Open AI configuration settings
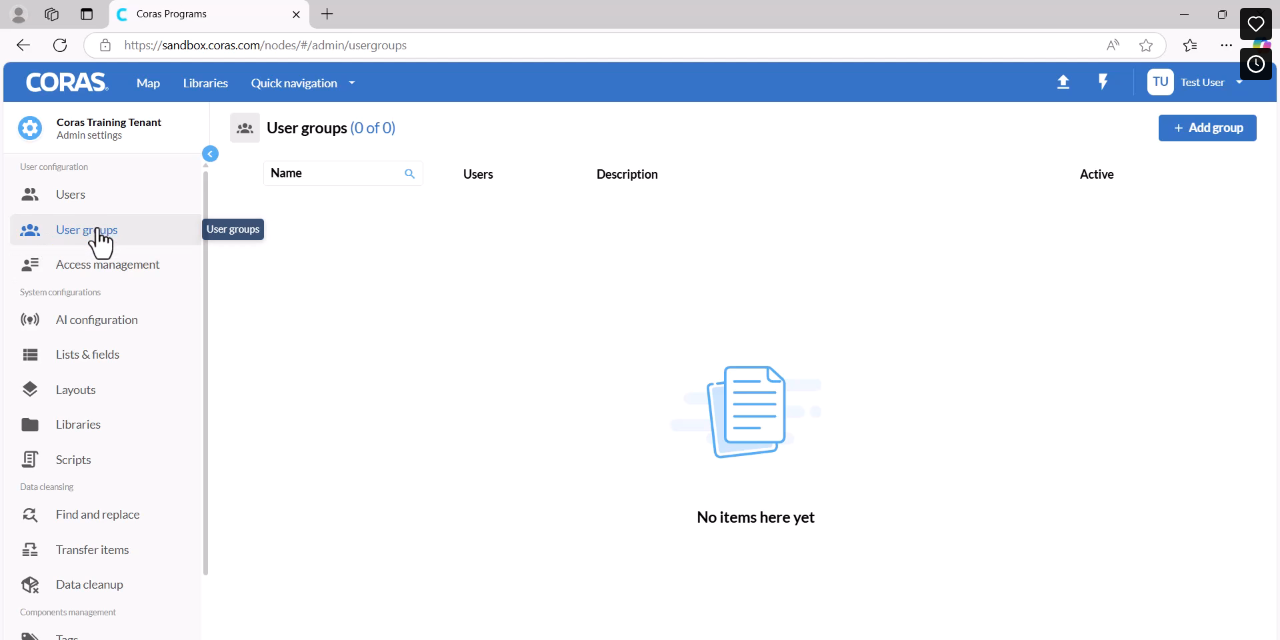This screenshot has width=1280, height=640. coord(96,320)
